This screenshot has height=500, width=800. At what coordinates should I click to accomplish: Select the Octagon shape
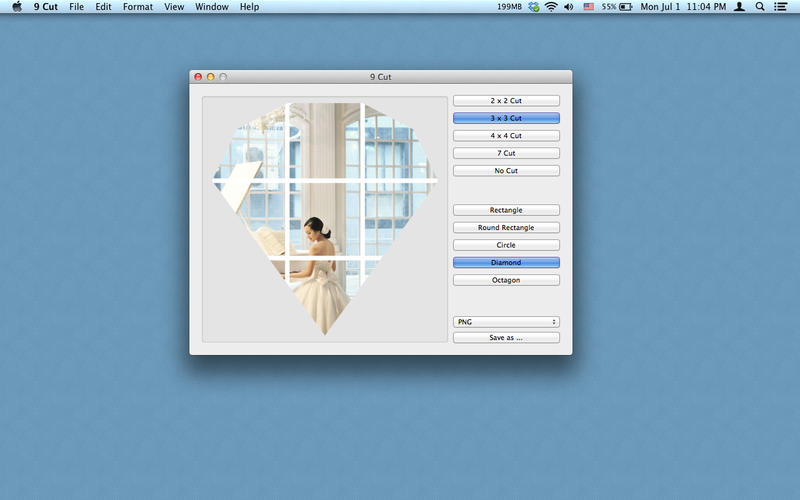point(506,280)
